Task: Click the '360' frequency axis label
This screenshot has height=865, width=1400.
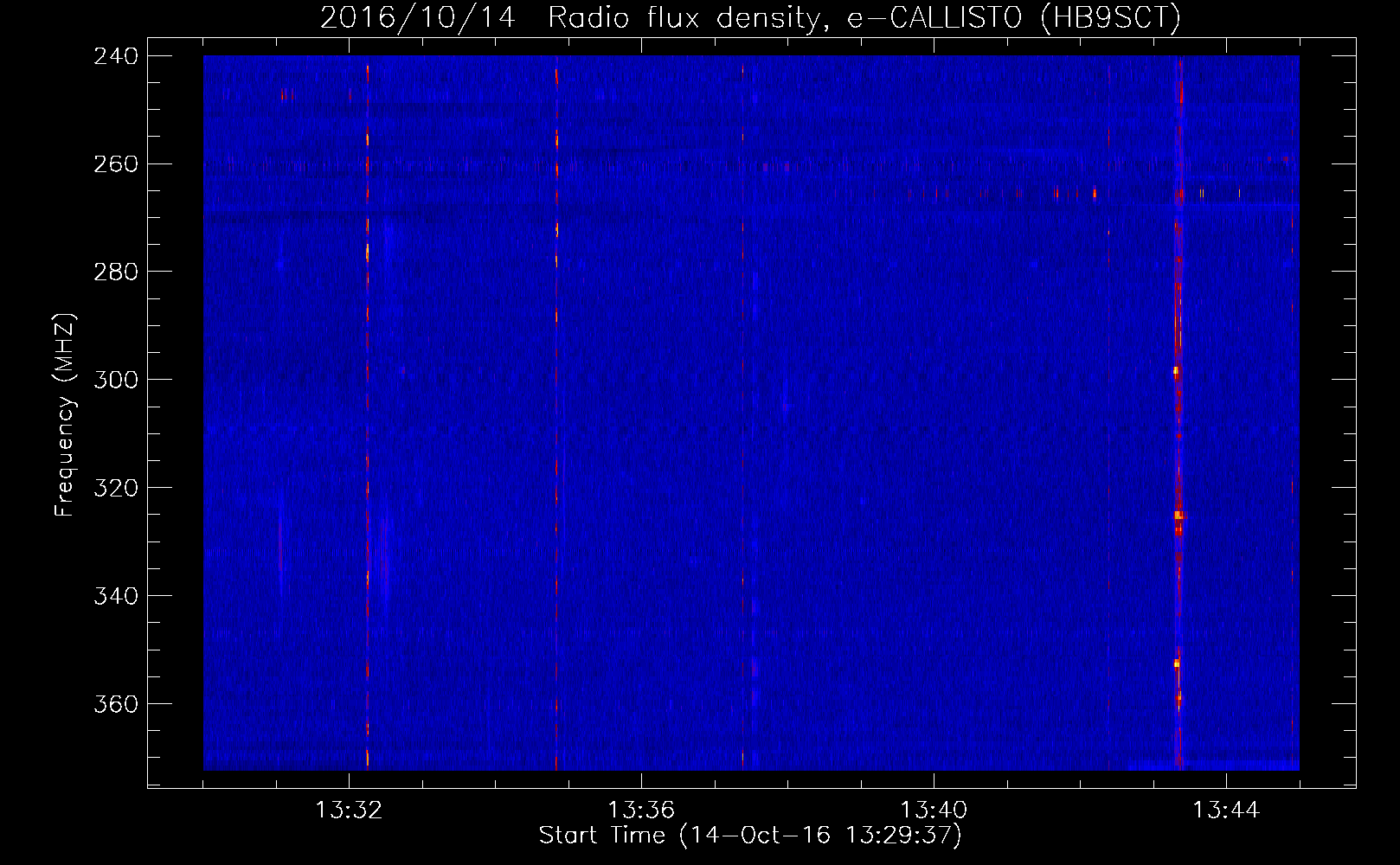Action: tap(116, 704)
